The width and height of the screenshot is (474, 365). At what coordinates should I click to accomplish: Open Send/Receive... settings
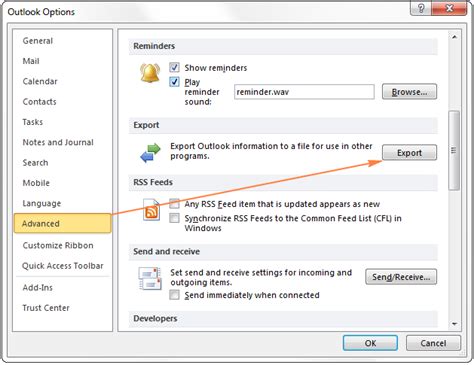click(401, 277)
